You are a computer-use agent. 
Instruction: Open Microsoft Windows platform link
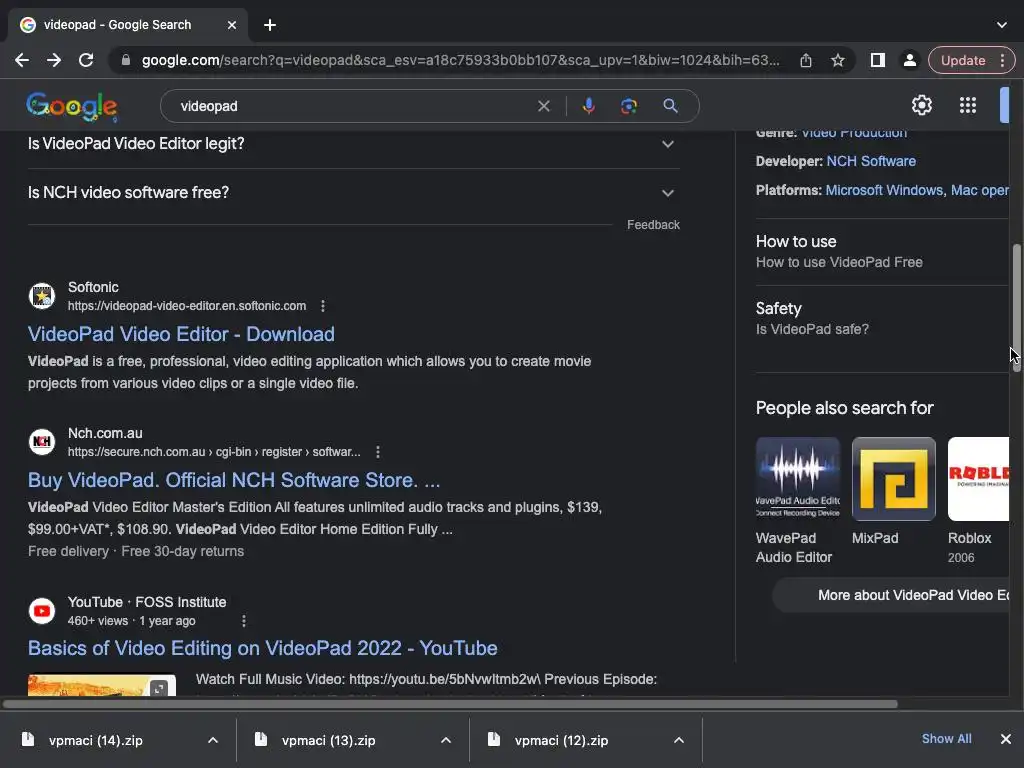(884, 190)
